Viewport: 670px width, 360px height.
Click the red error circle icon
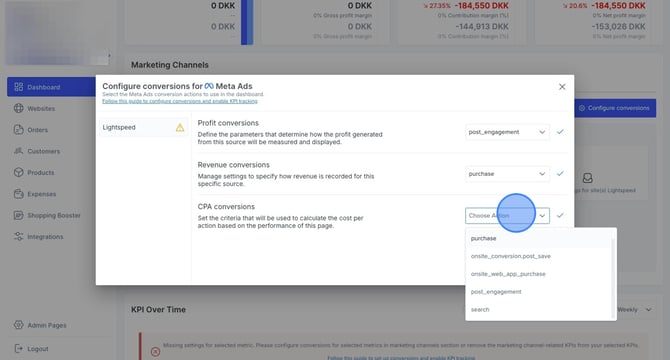point(155,351)
